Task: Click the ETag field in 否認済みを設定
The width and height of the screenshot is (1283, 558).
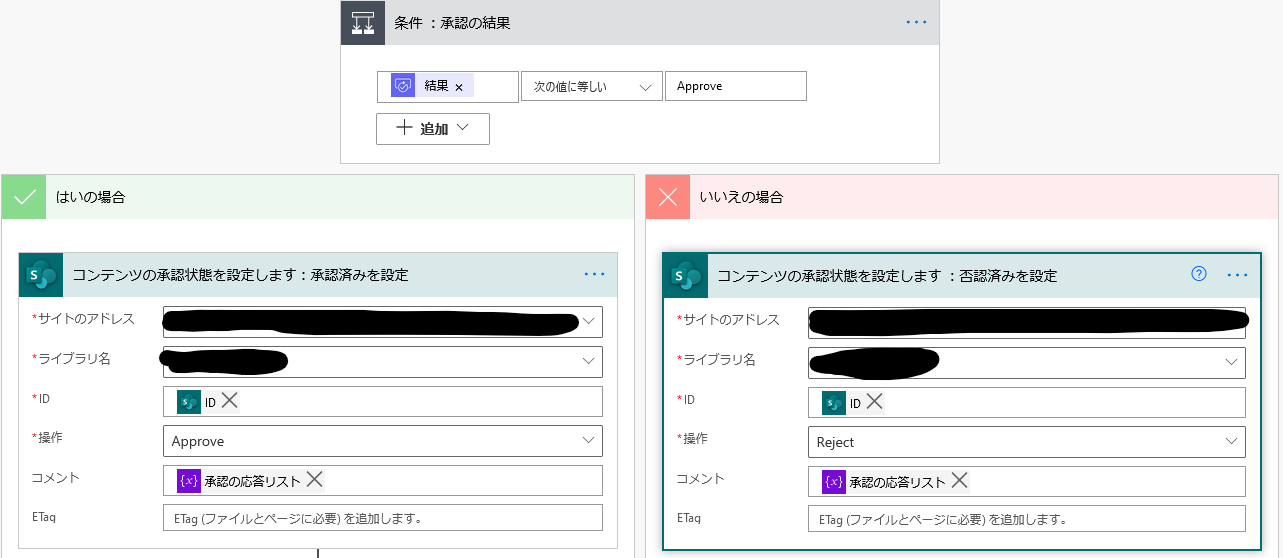Action: click(x=1027, y=519)
